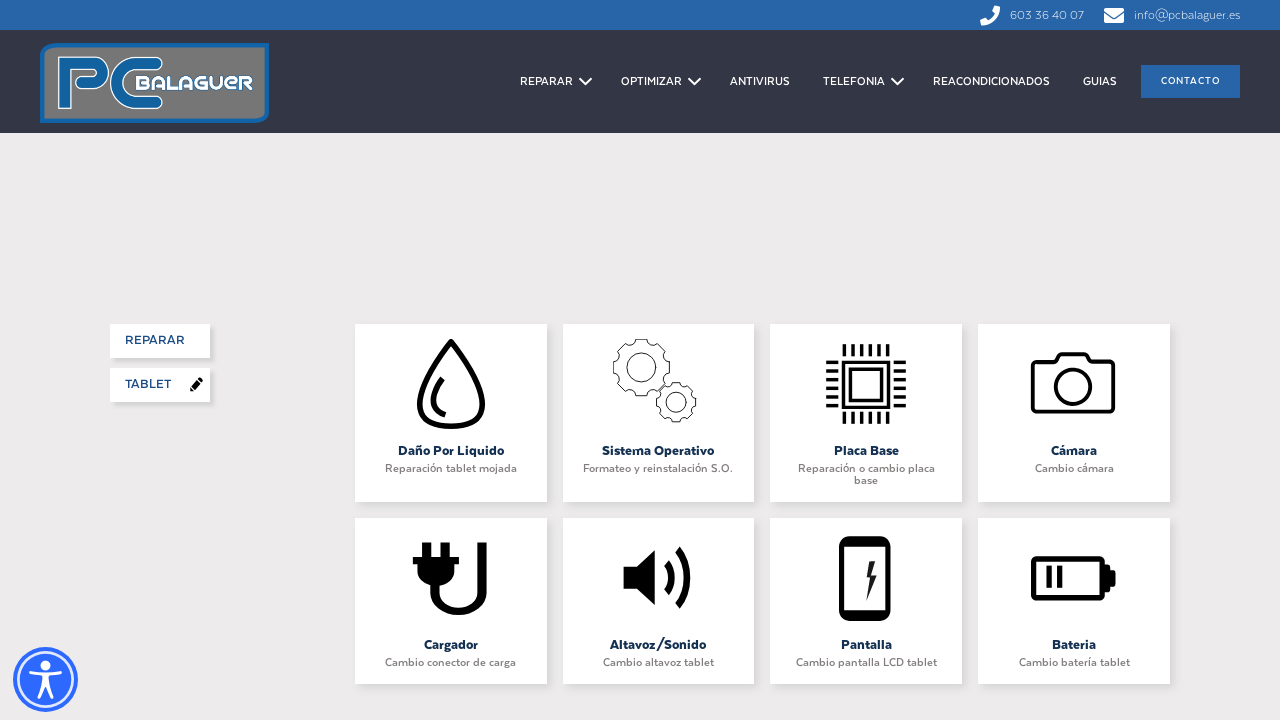1280x720 pixels.
Task: Click the info@pcbalaguer.es email link
Action: point(1187,15)
